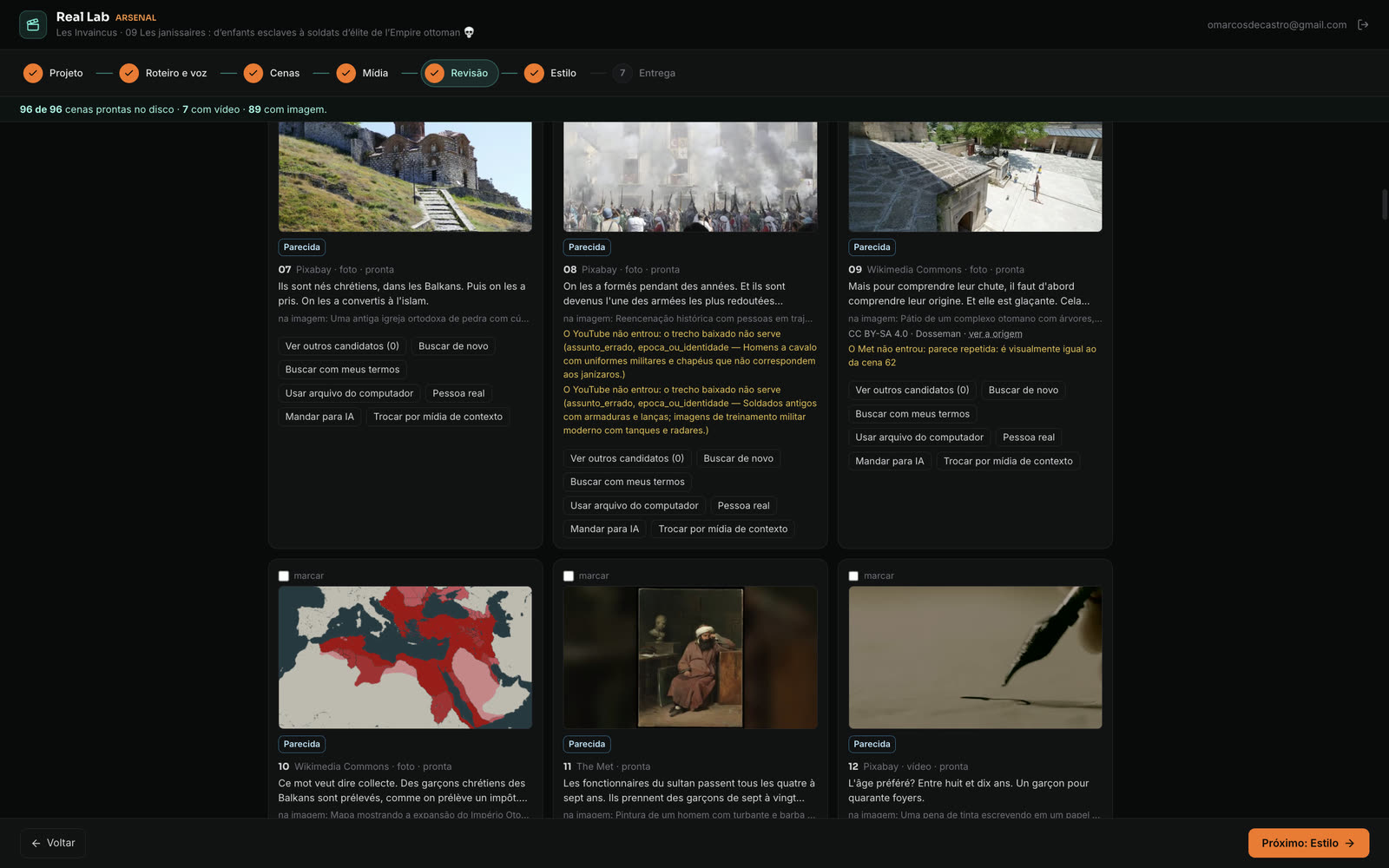Viewport: 1389px width, 868px height.
Task: Click Usar arquivo do computador in scene 07
Action: click(x=349, y=393)
